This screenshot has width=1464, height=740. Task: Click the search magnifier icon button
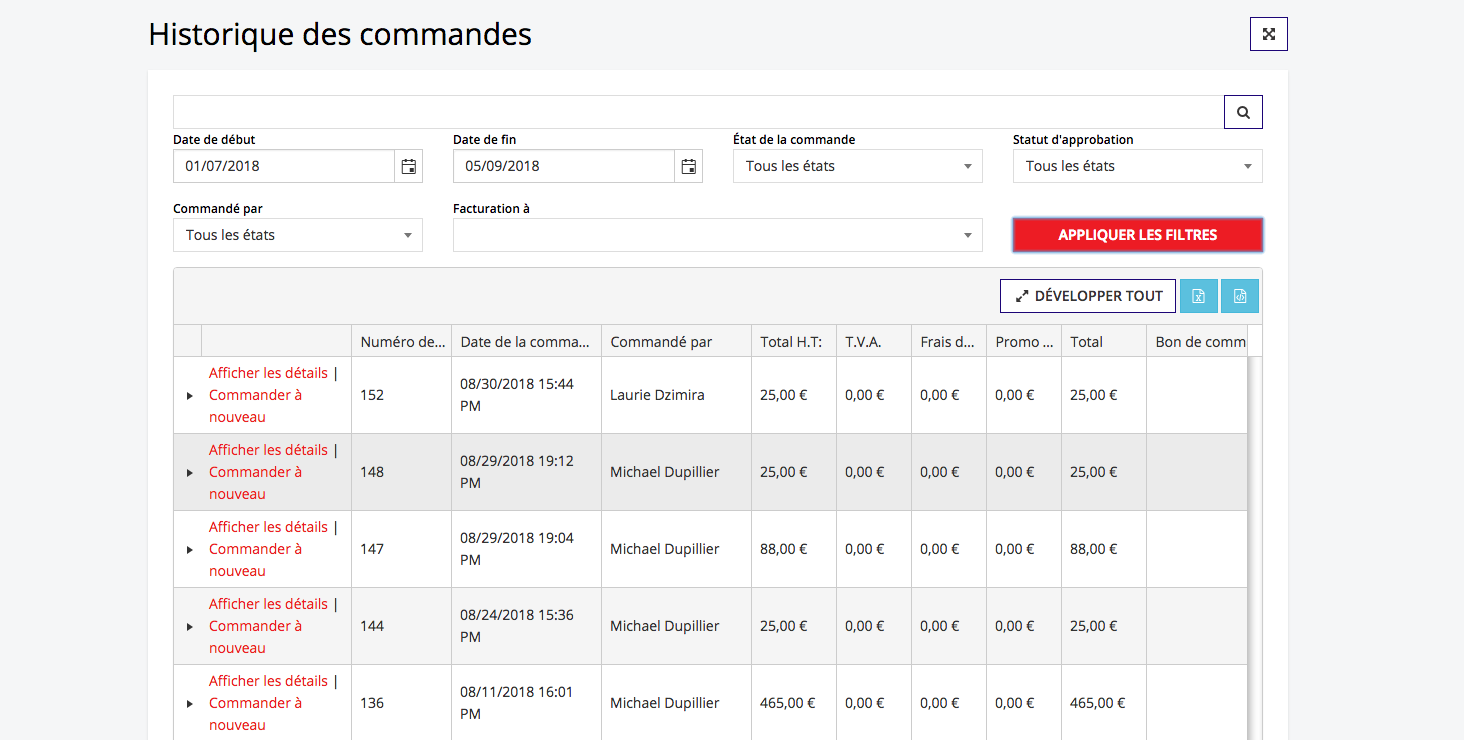coord(1243,112)
